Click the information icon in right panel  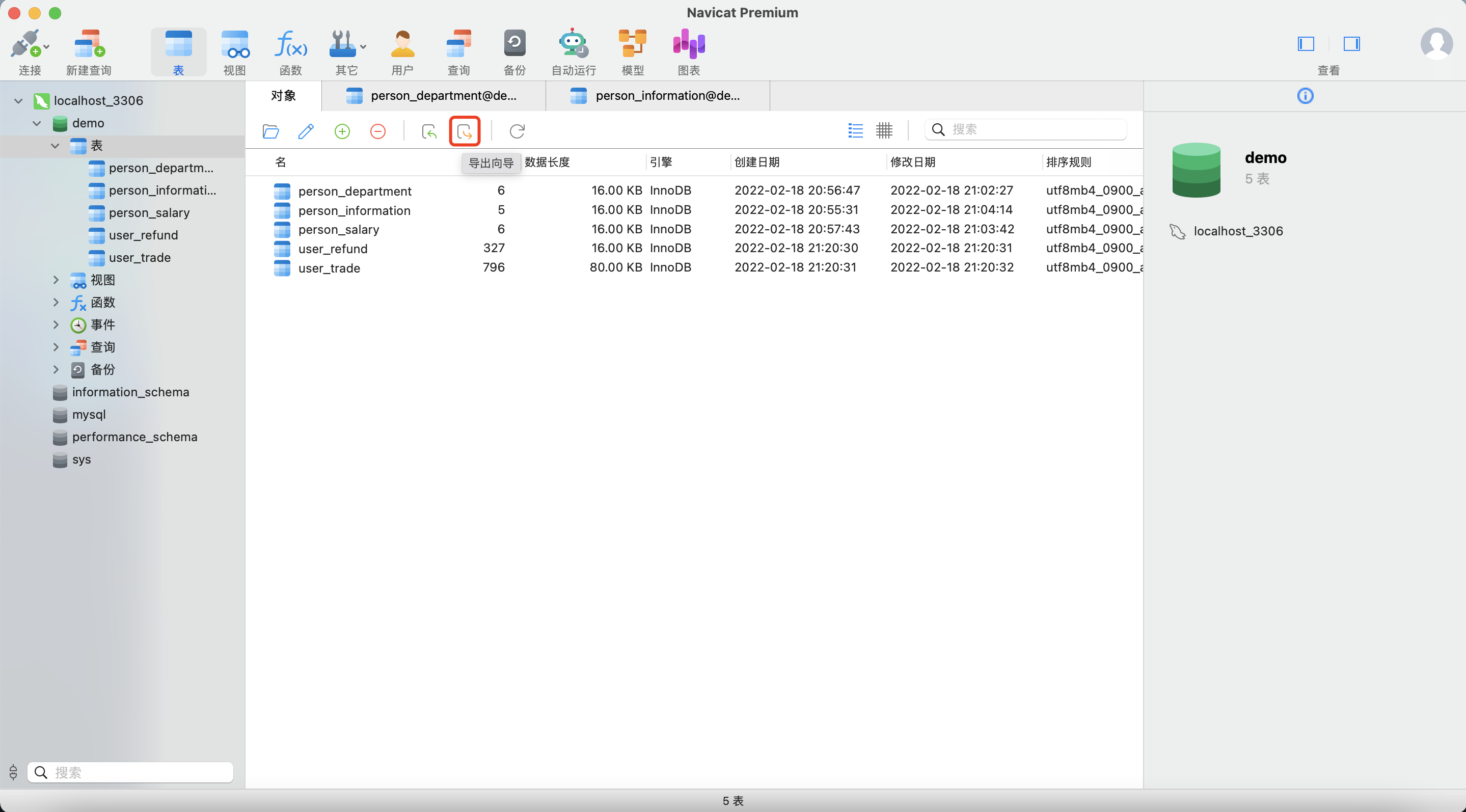1305,96
